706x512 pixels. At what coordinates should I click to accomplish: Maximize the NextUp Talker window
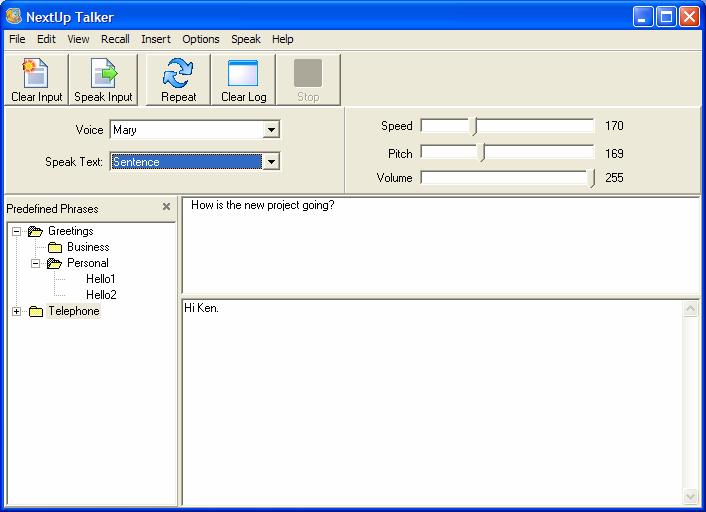point(666,17)
